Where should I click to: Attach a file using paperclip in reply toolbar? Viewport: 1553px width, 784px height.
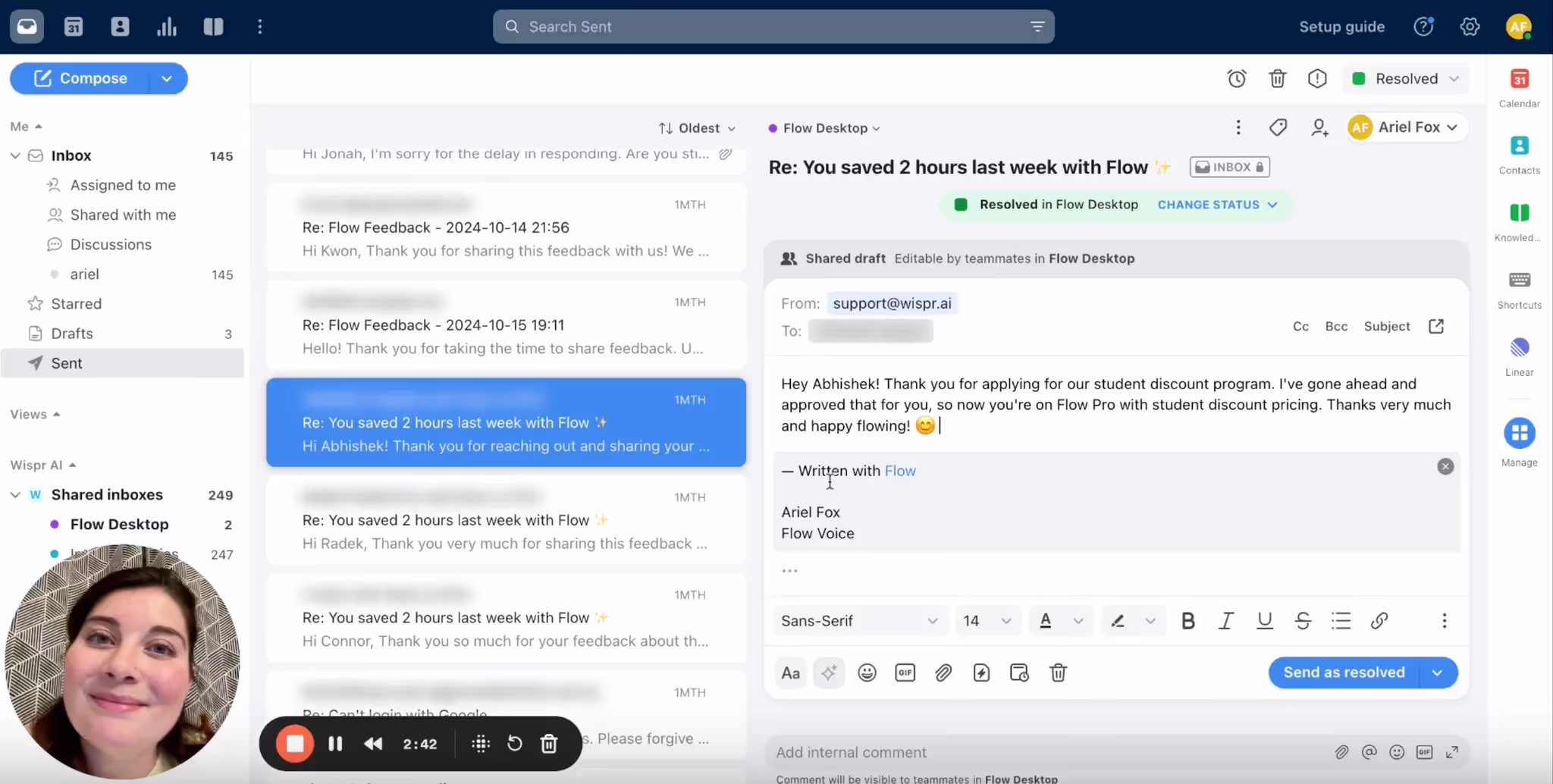tap(943, 673)
